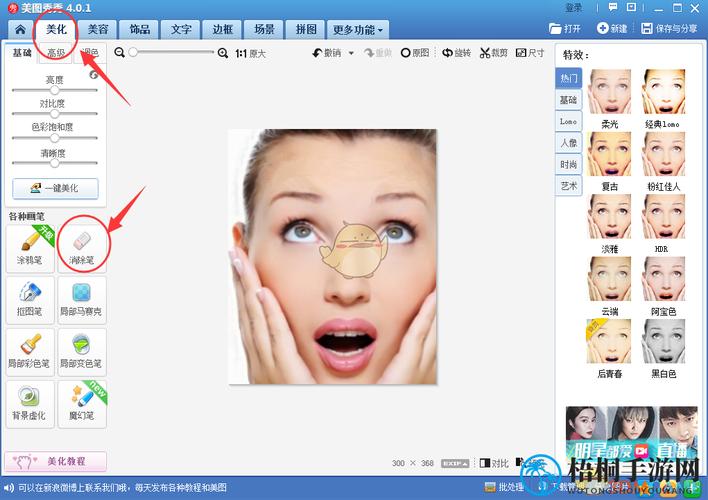The width and height of the screenshot is (708, 500).
Task: Toggle the 对比 compare view
Action: coord(494,463)
